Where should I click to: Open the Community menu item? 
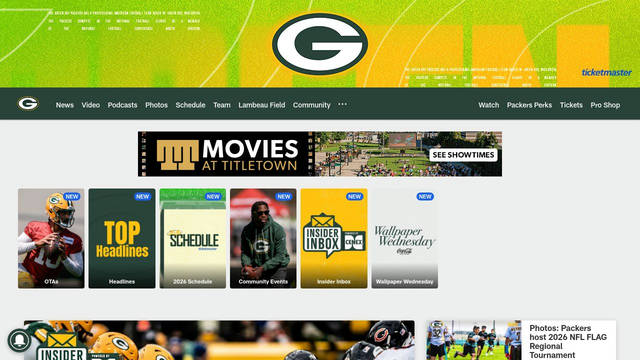click(311, 105)
